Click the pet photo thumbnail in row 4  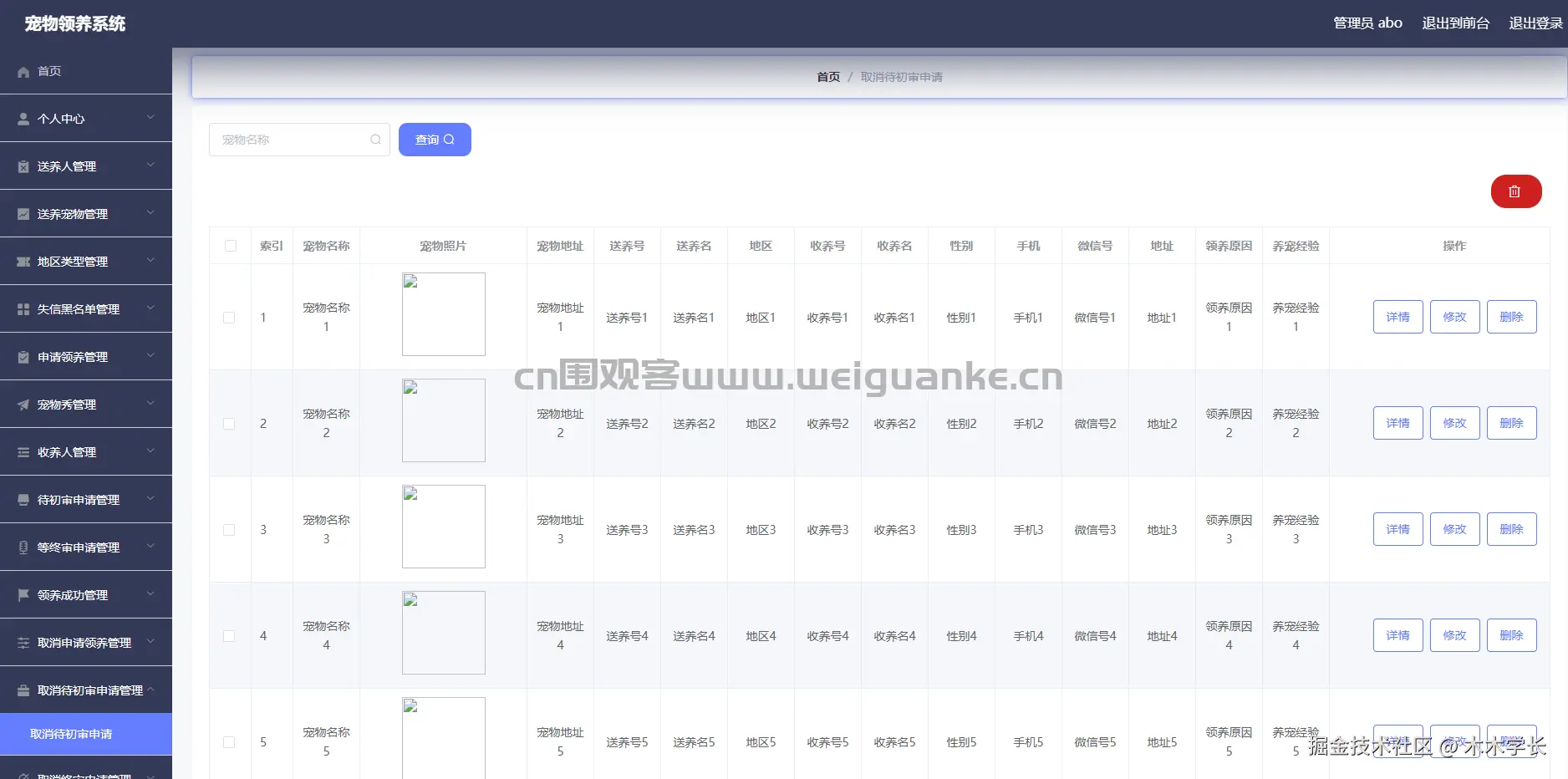coord(444,633)
